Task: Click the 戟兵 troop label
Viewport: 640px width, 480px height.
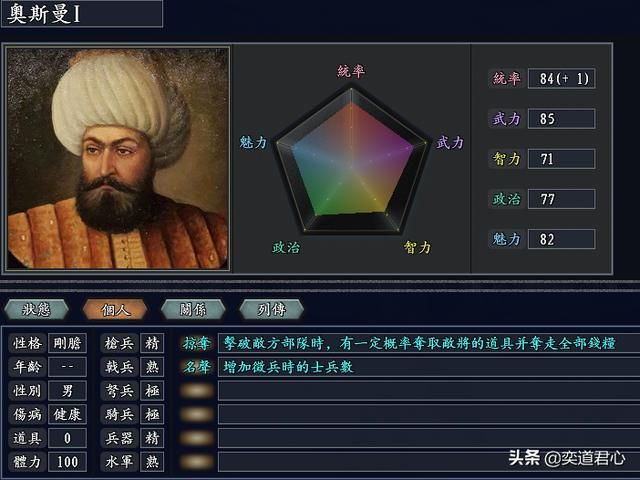Action: click(x=120, y=367)
